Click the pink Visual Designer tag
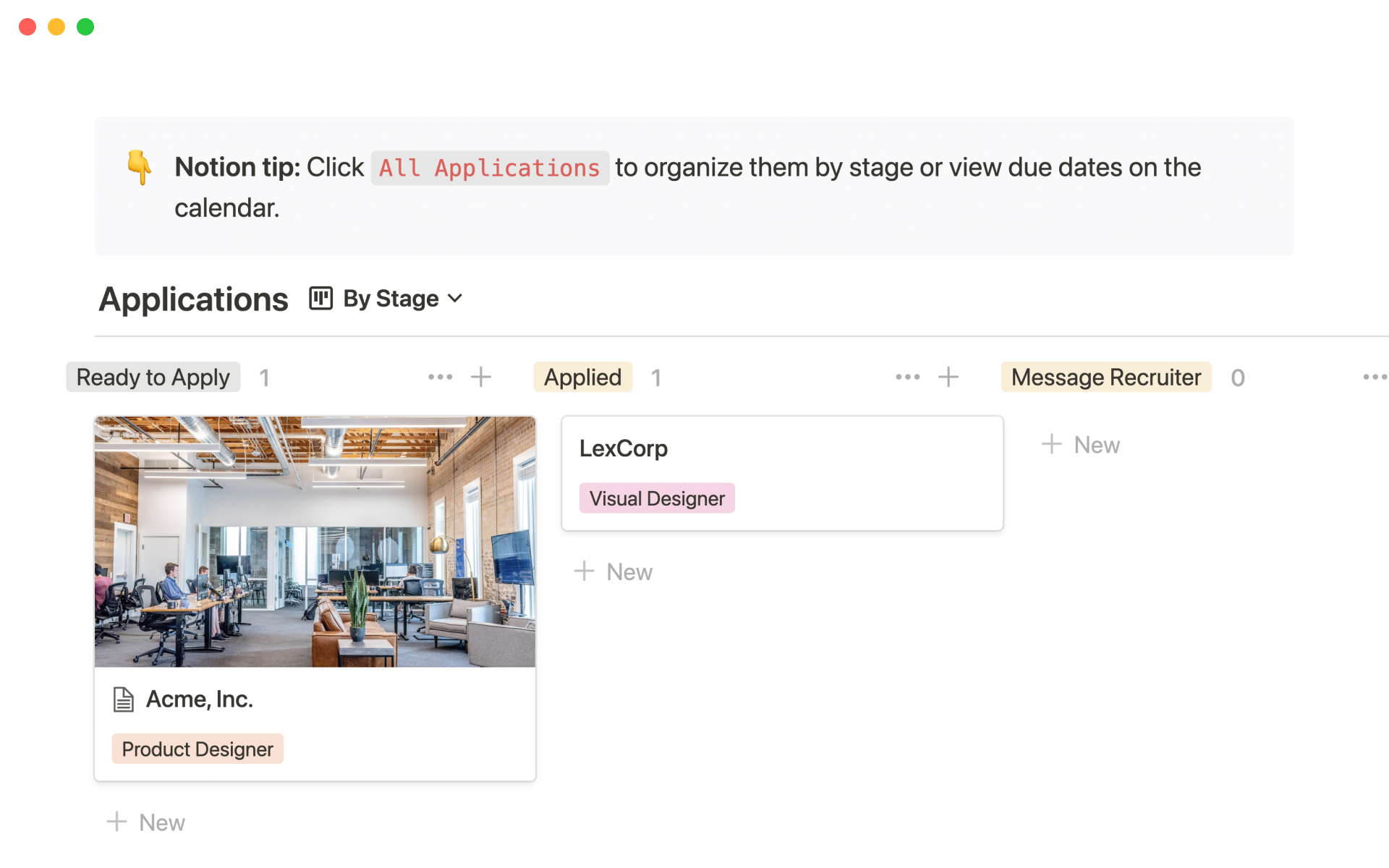The width and height of the screenshot is (1389, 868). pos(657,498)
